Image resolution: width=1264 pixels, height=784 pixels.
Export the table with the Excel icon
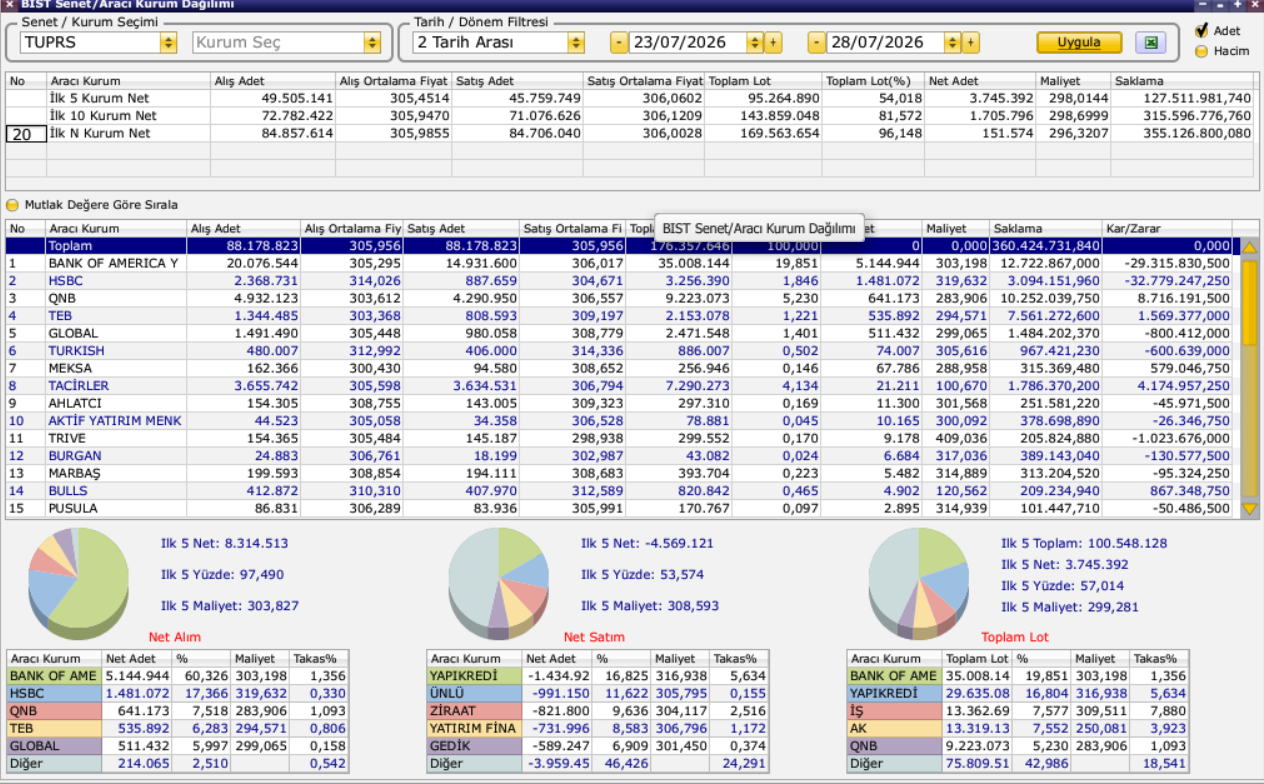click(1150, 43)
